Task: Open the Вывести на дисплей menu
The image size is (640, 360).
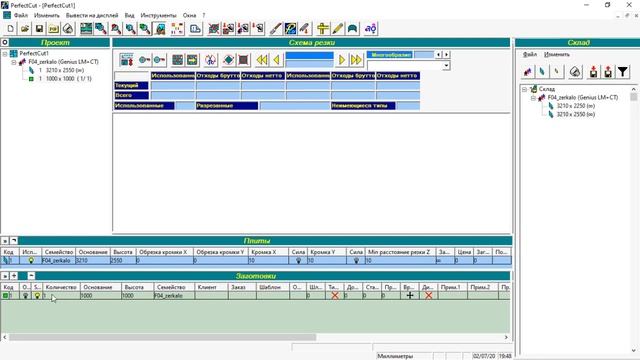Action: point(92,15)
